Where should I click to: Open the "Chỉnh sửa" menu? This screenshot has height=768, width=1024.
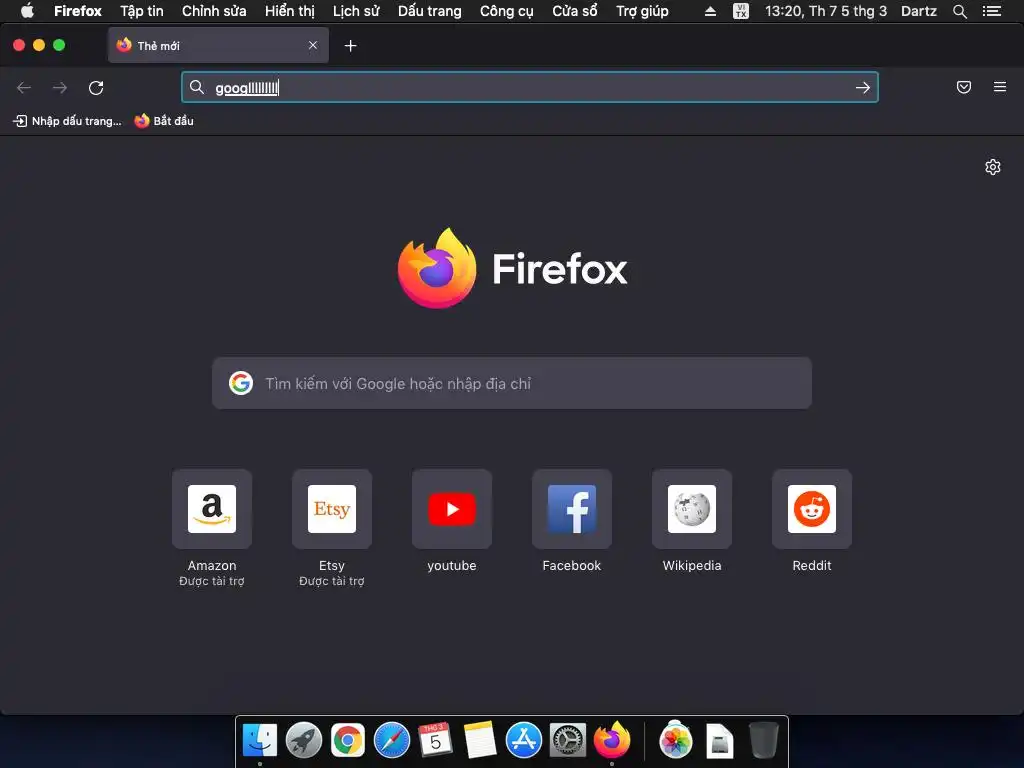[x=214, y=11]
